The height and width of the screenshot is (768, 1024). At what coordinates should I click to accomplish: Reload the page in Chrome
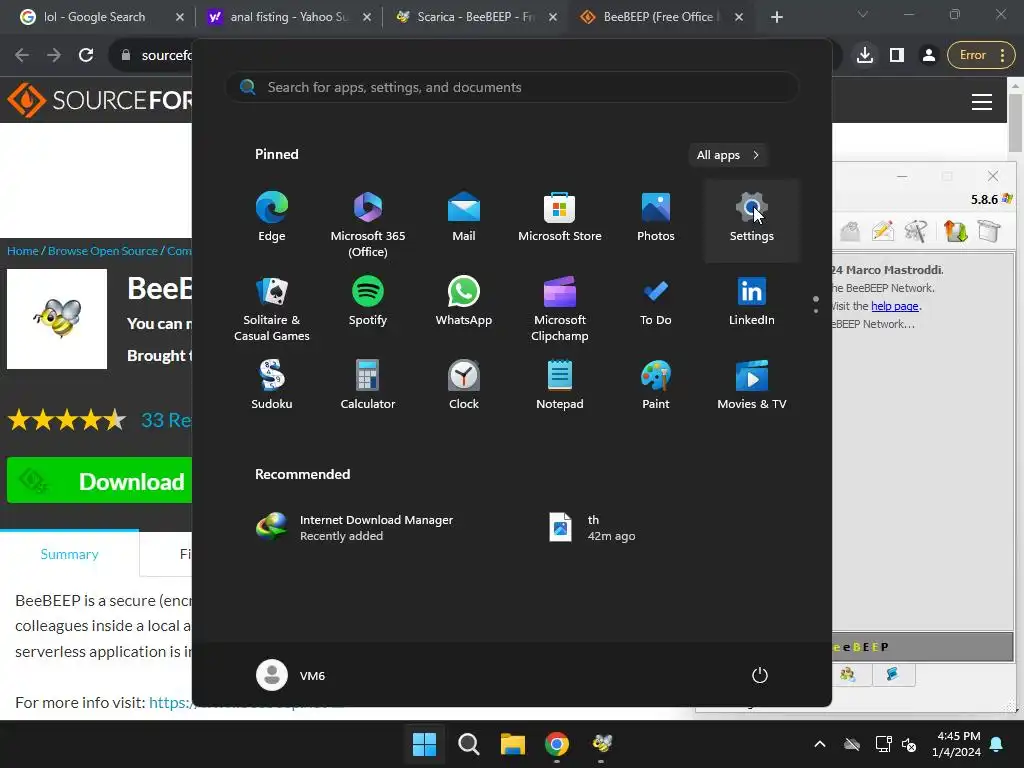coord(86,56)
